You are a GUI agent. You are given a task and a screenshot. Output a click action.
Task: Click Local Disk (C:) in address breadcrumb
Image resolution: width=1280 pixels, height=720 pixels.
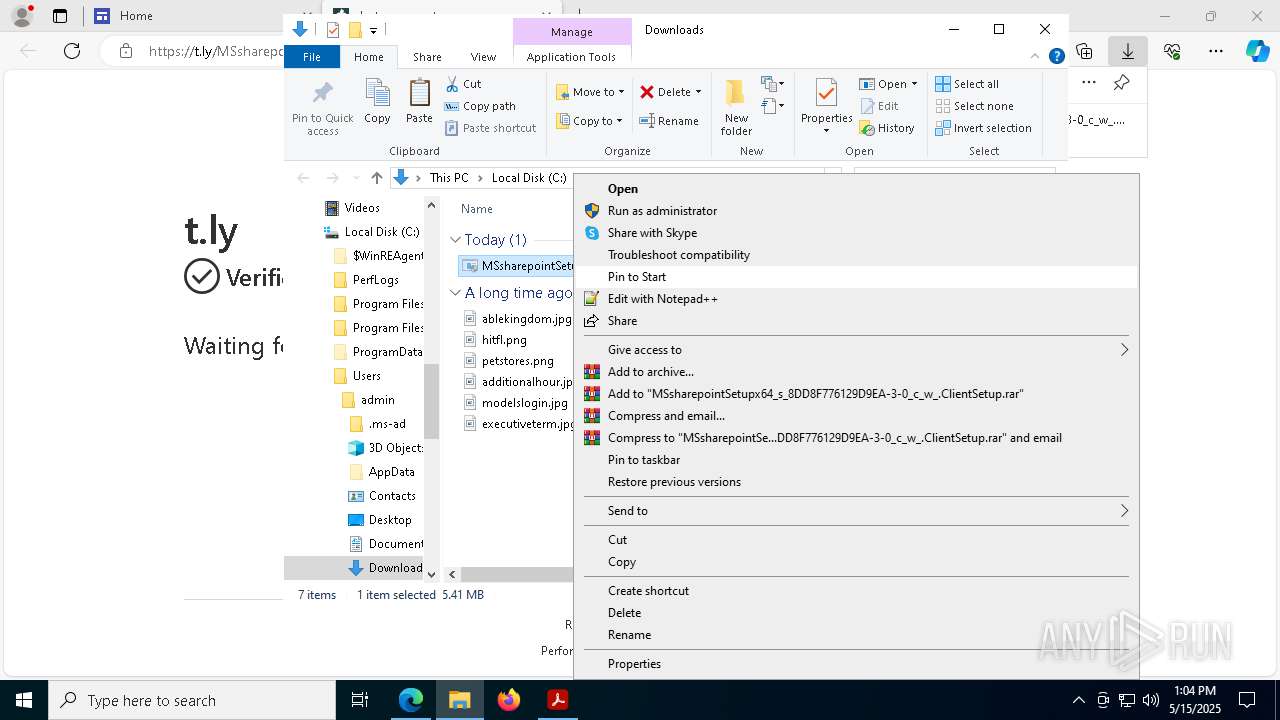529,178
